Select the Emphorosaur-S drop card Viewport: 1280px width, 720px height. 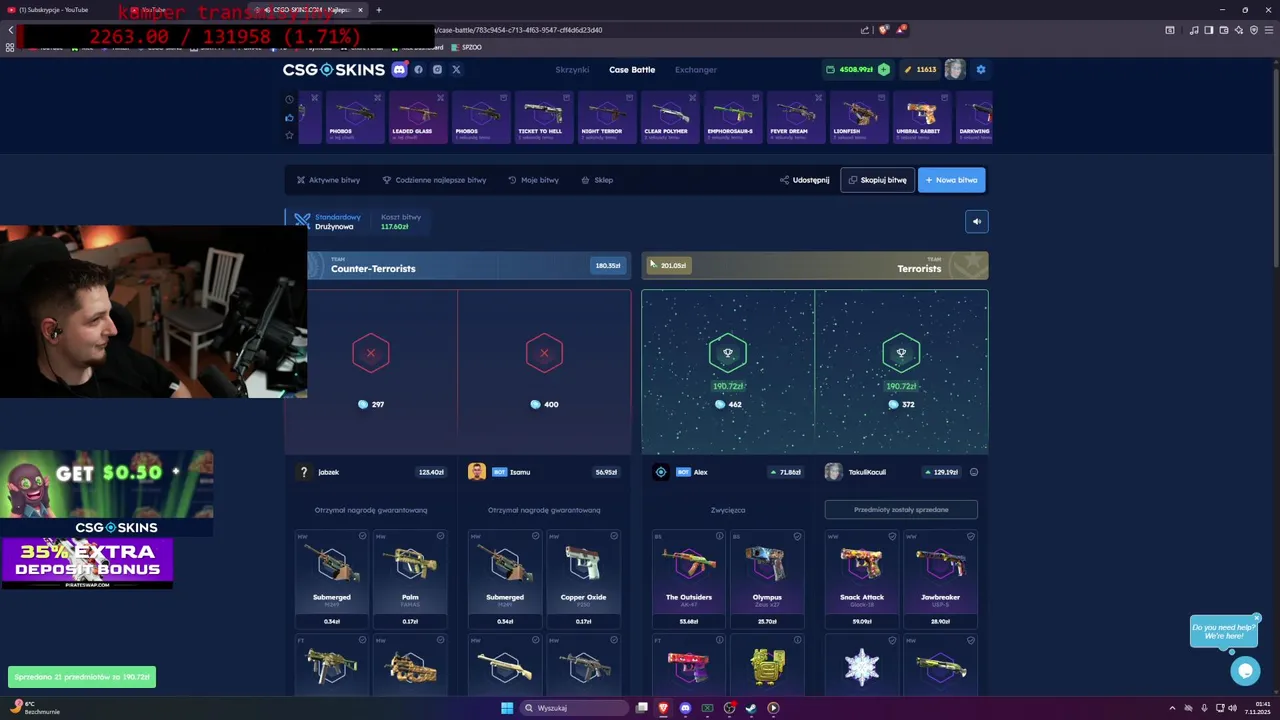coord(733,117)
